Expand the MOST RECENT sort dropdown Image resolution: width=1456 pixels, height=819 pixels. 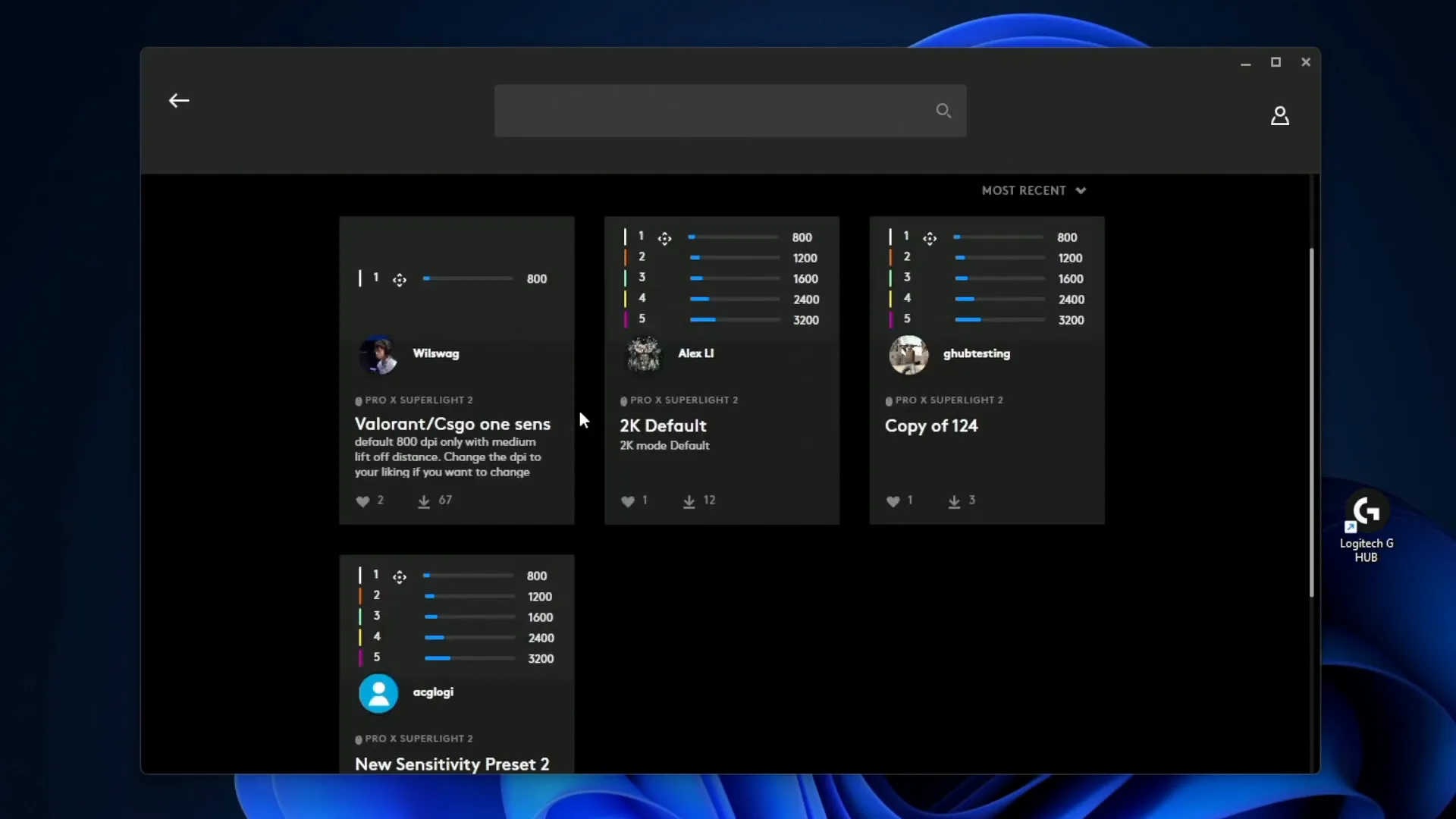coord(1034,190)
